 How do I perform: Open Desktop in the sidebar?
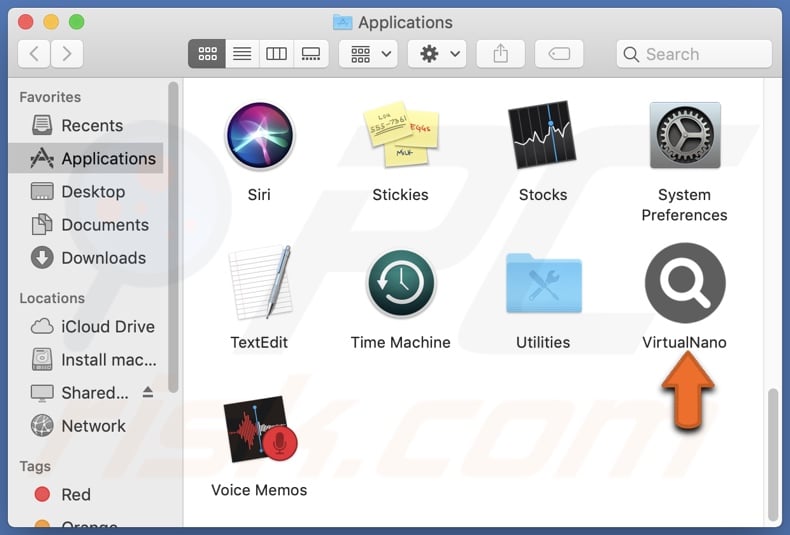pyautogui.click(x=86, y=192)
